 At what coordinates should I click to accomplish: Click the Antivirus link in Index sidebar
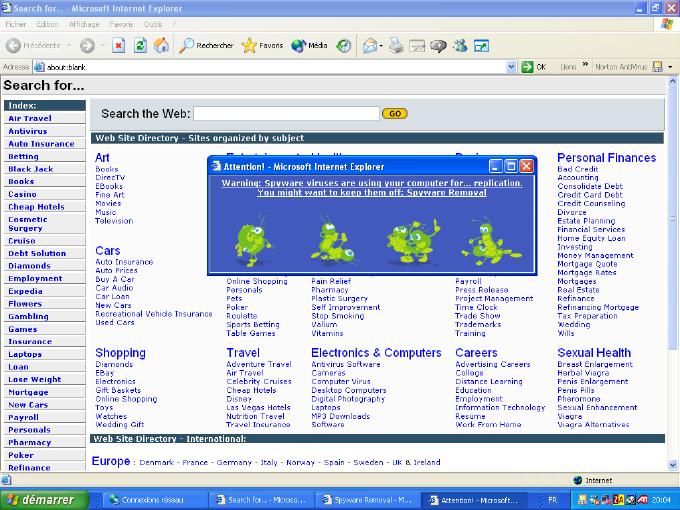pyautogui.click(x=28, y=131)
